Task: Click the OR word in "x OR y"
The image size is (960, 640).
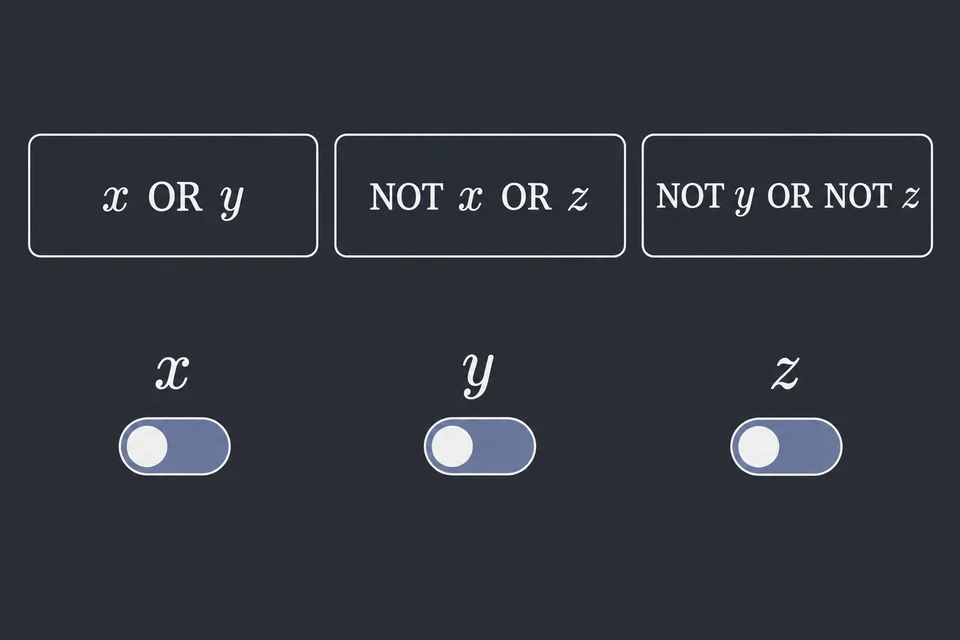Action: tap(175, 197)
